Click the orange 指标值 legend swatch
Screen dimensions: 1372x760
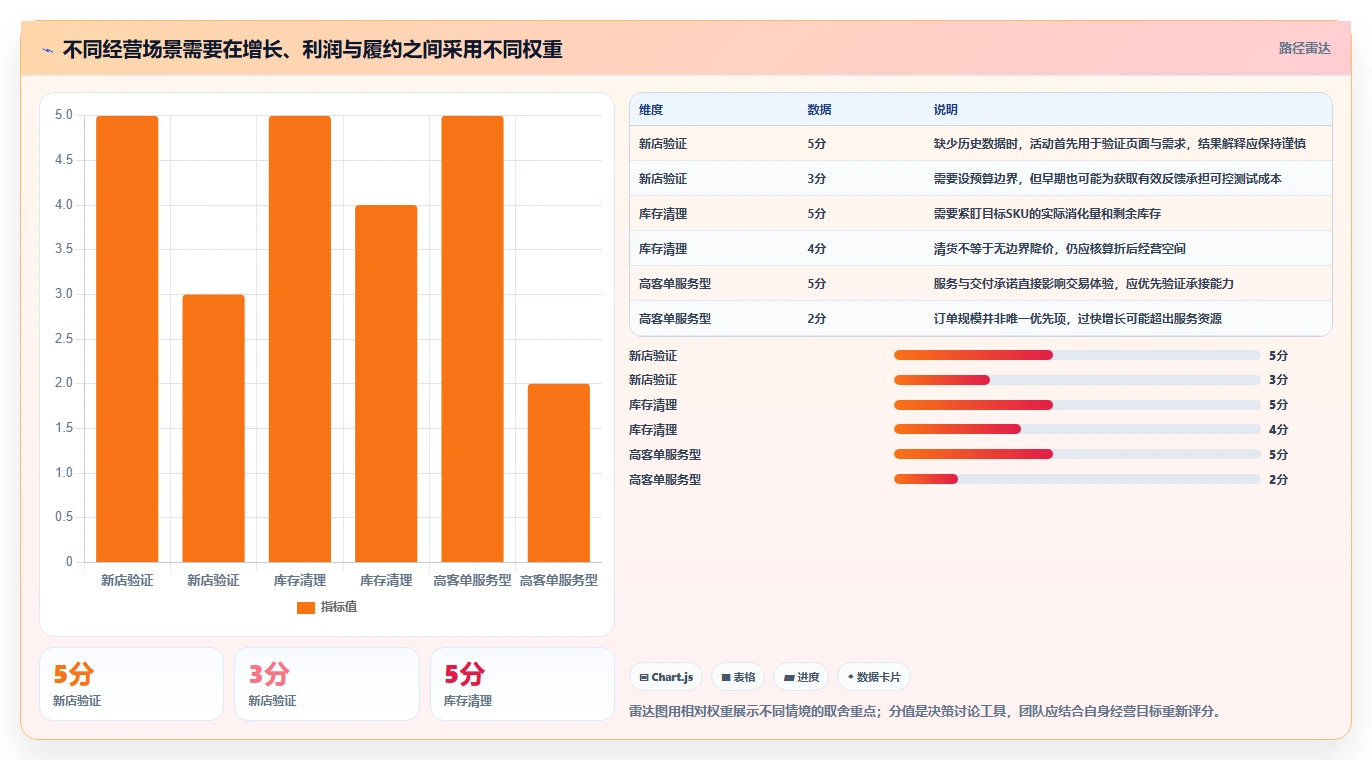point(306,608)
